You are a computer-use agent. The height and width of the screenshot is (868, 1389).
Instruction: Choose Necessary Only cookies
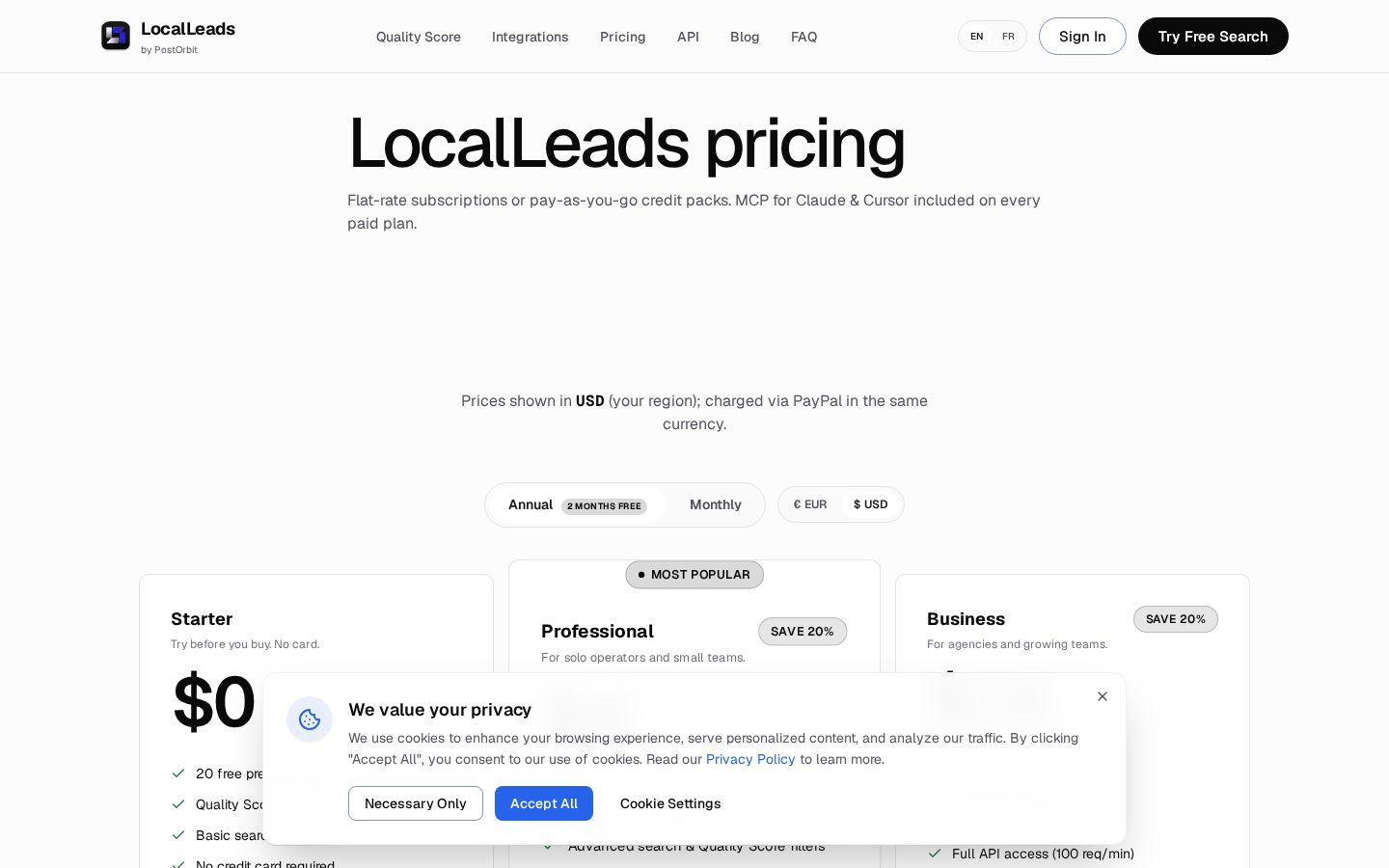pos(416,803)
